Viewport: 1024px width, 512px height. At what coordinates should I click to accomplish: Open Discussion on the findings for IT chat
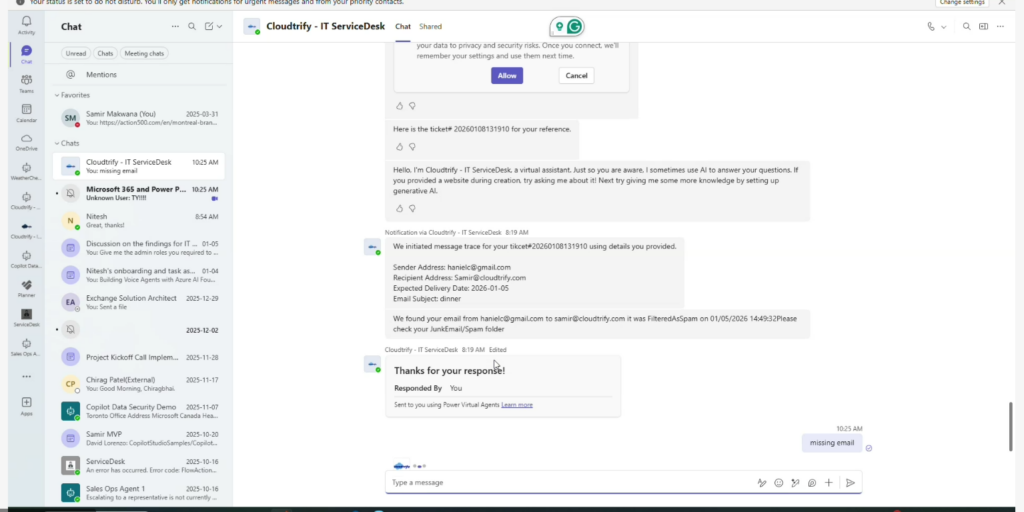coord(138,248)
